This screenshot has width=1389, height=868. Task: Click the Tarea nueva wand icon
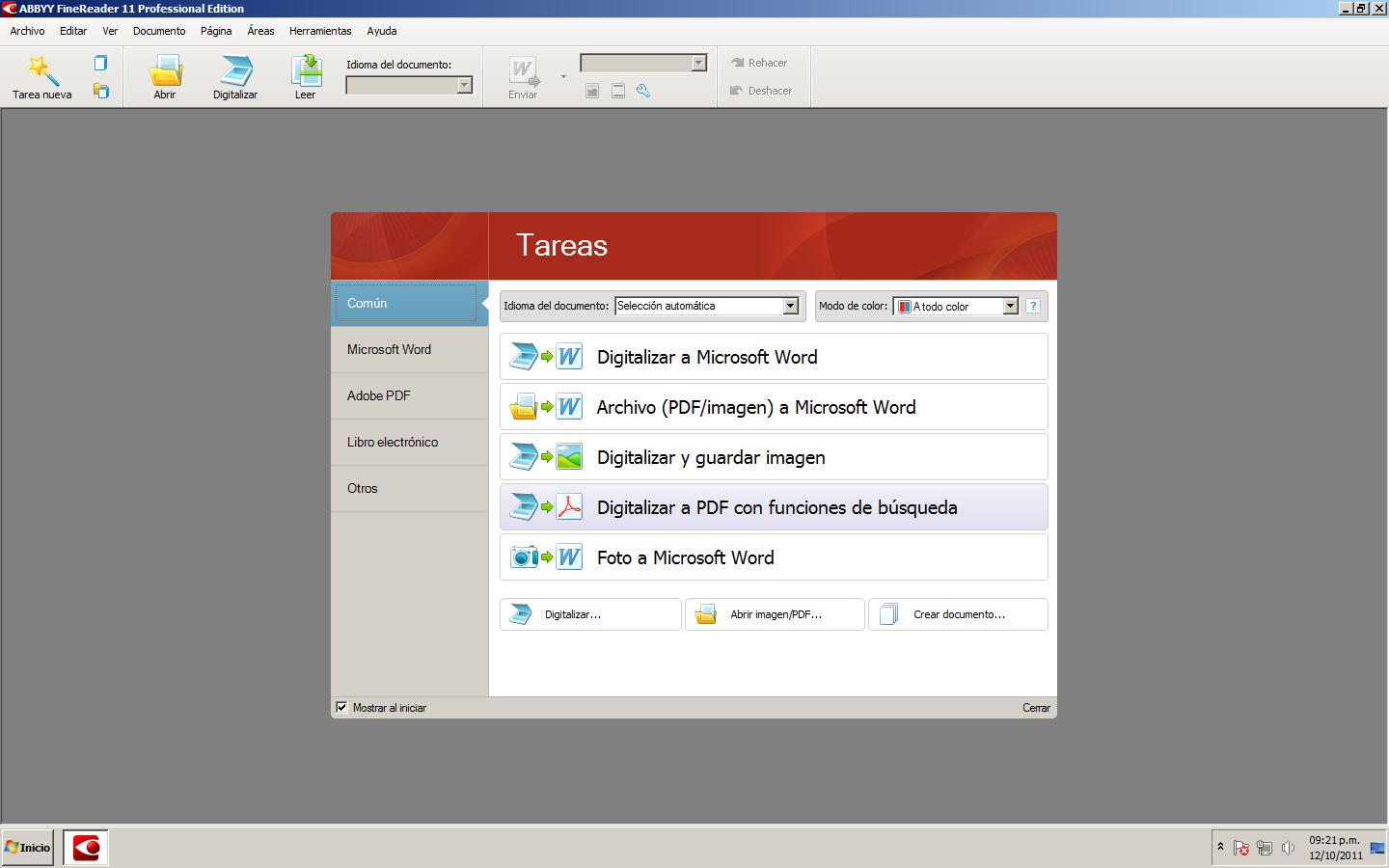point(42,70)
